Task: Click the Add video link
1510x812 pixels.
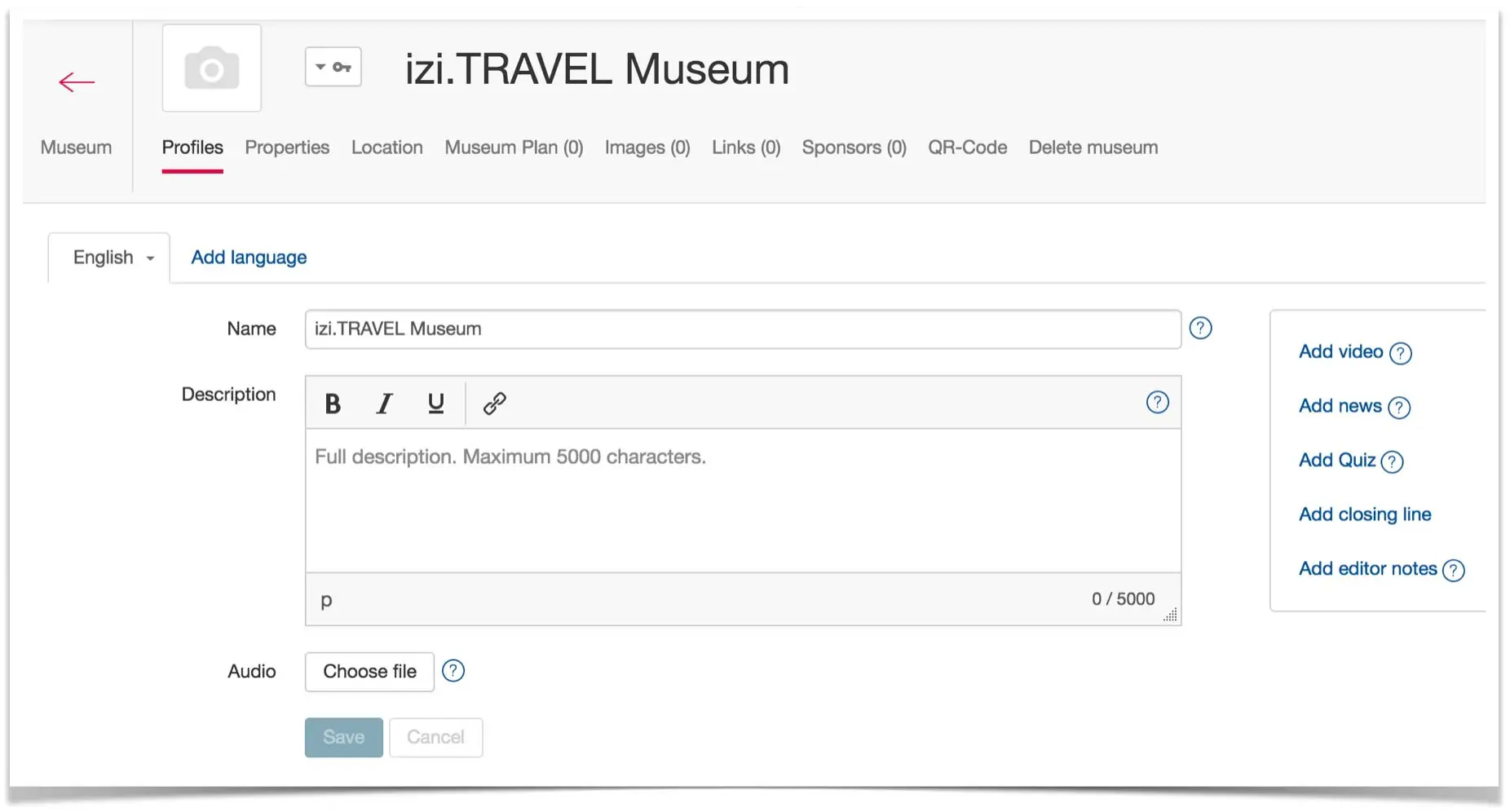Action: (1340, 351)
